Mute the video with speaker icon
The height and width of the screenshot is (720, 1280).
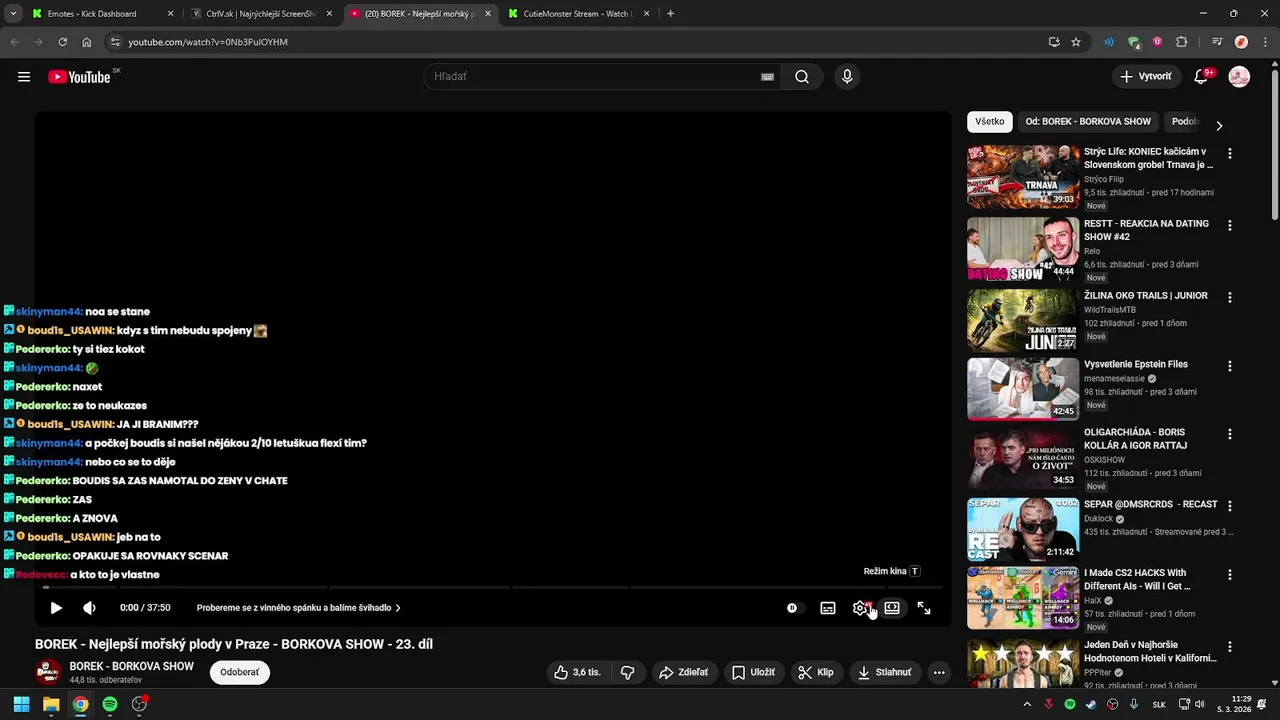pos(89,608)
